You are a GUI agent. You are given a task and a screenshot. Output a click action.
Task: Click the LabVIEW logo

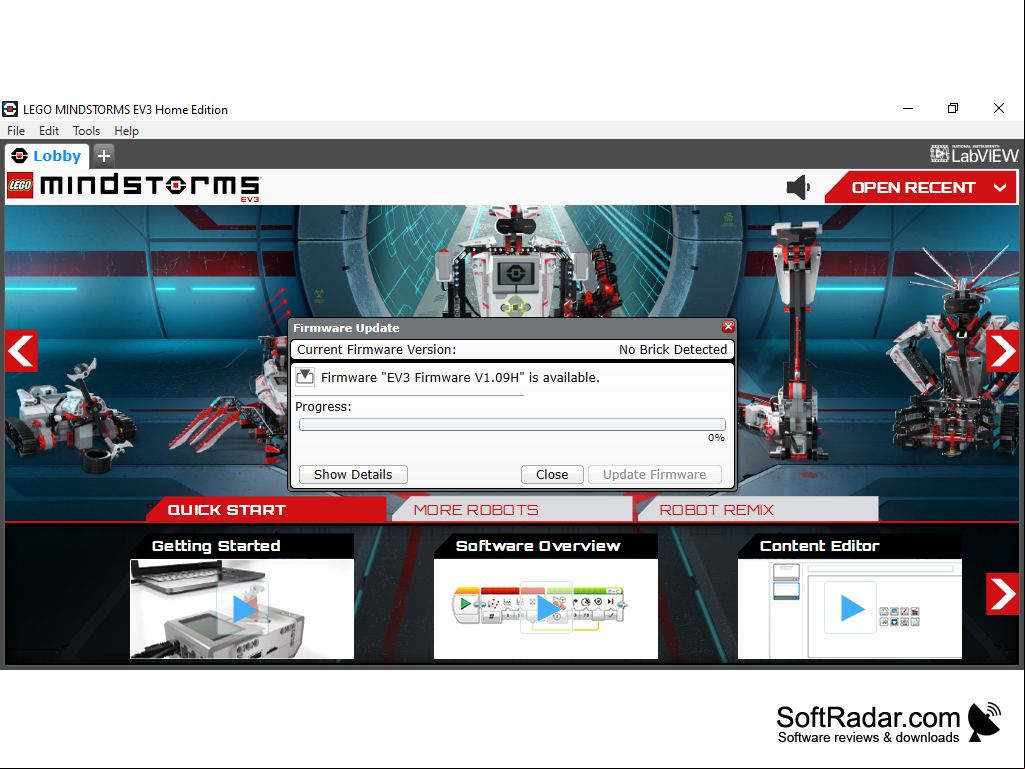[x=974, y=154]
